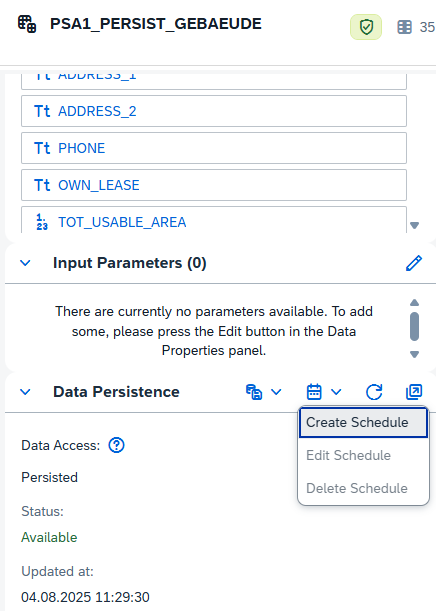Viewport: 436px width, 611px height.
Task: Collapse the Data Persistence section
Action: coord(25,392)
